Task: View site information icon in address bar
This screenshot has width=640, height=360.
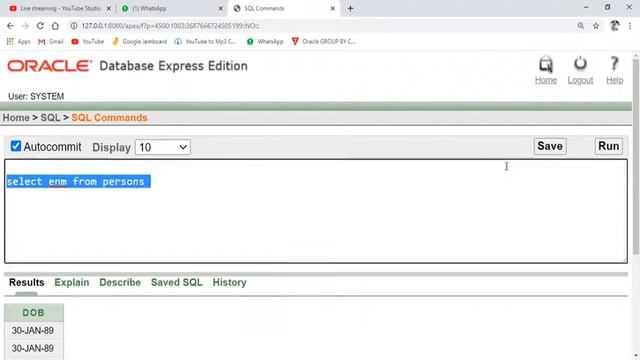Action: (x=73, y=26)
